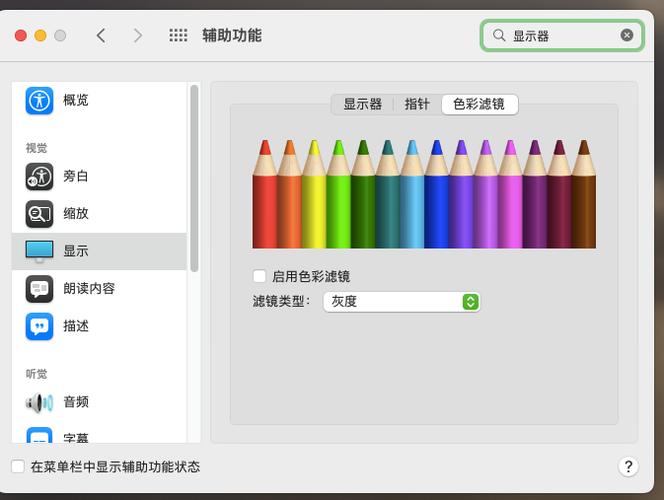Close the window with the red button

point(21,36)
